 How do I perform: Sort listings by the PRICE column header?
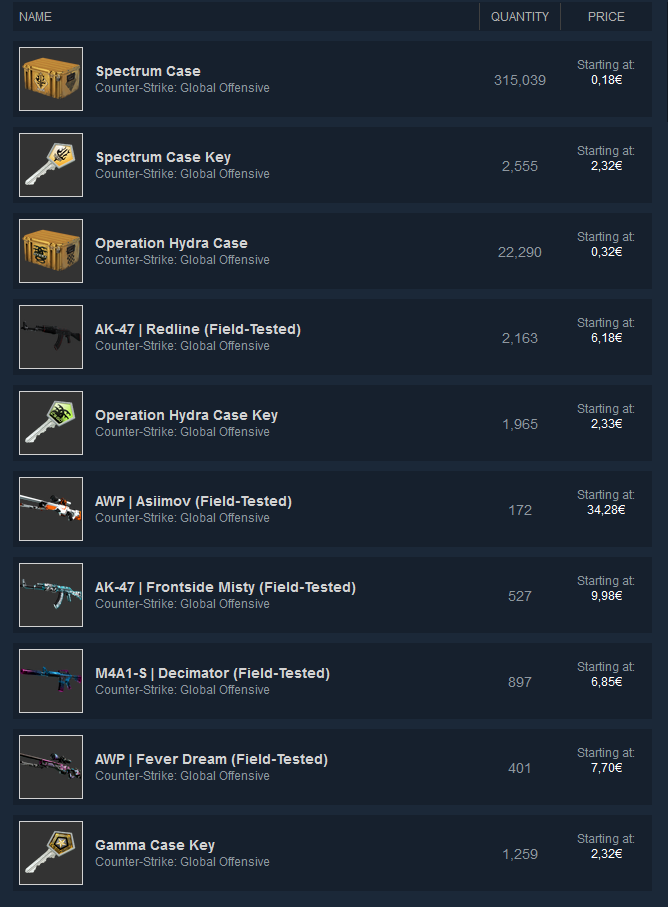coord(606,17)
